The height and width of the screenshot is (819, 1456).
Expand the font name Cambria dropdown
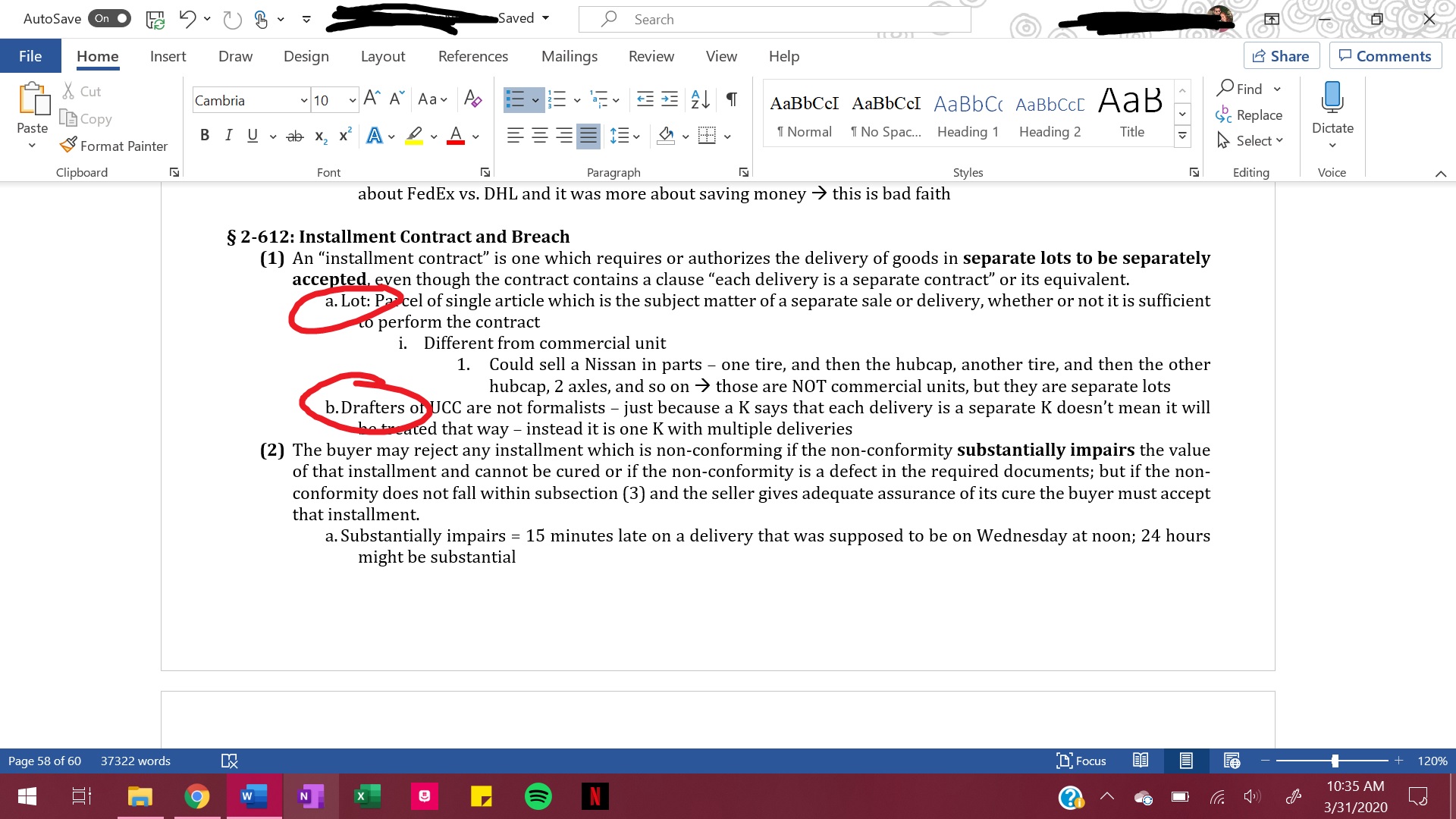point(304,100)
